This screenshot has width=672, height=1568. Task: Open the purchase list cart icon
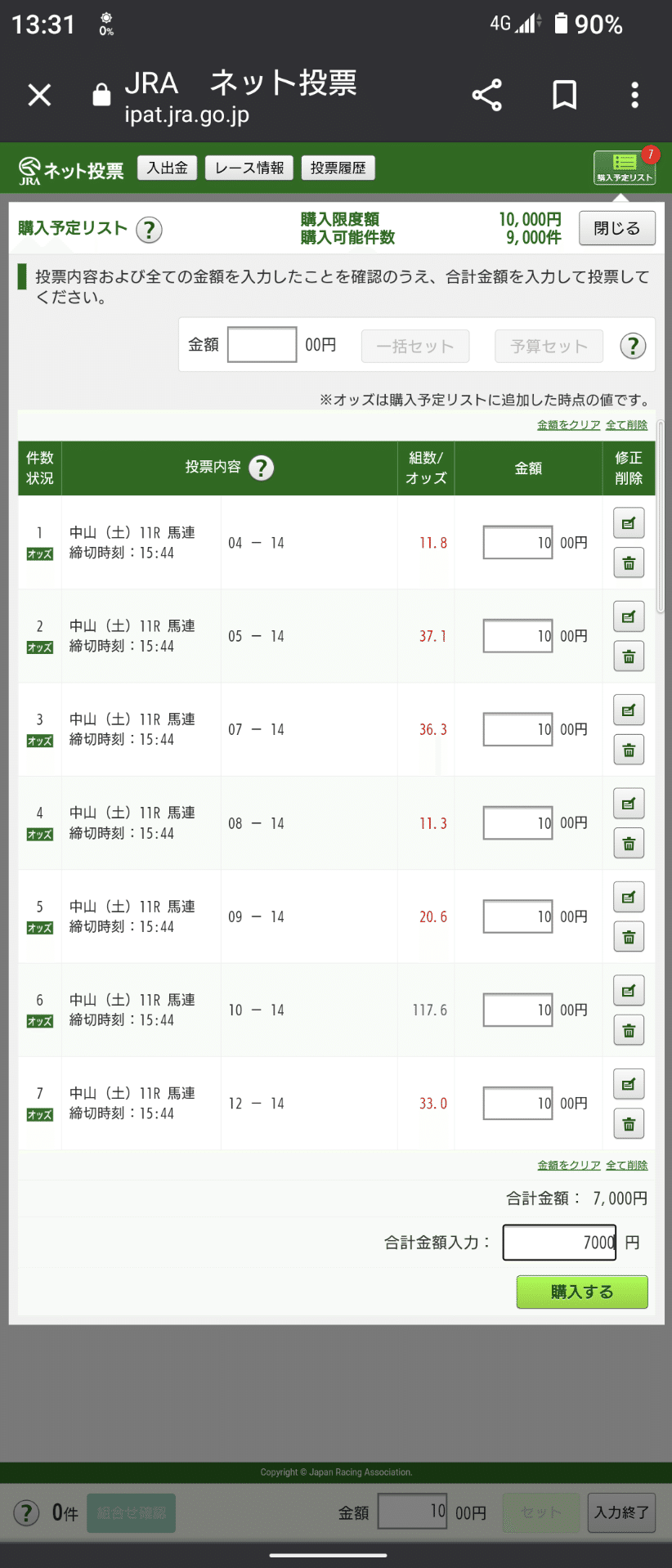click(625, 168)
